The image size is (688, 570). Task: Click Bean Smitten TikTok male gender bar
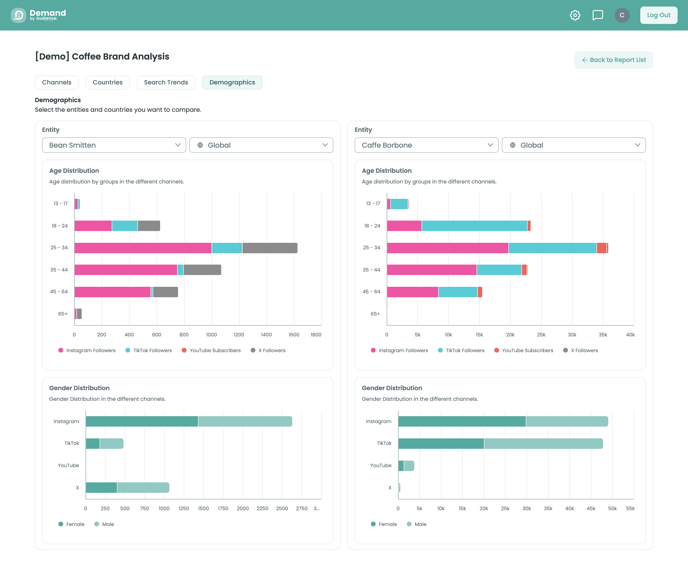tap(111, 444)
